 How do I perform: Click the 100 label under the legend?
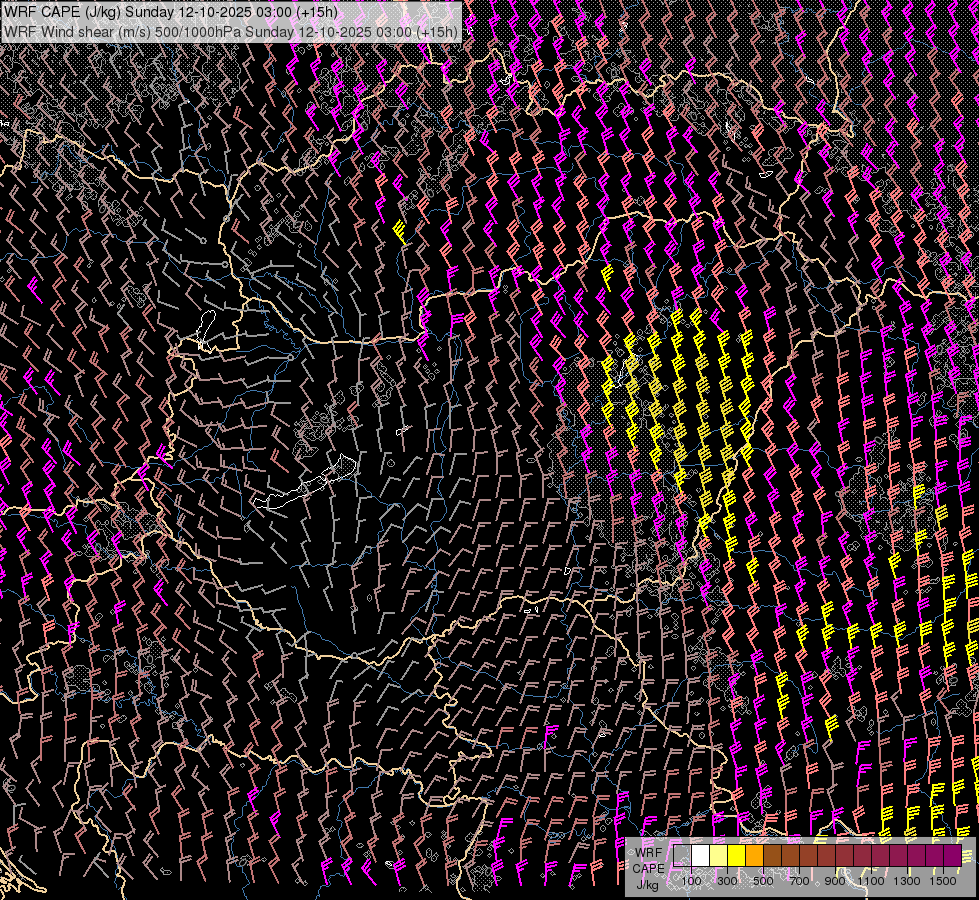(691, 881)
